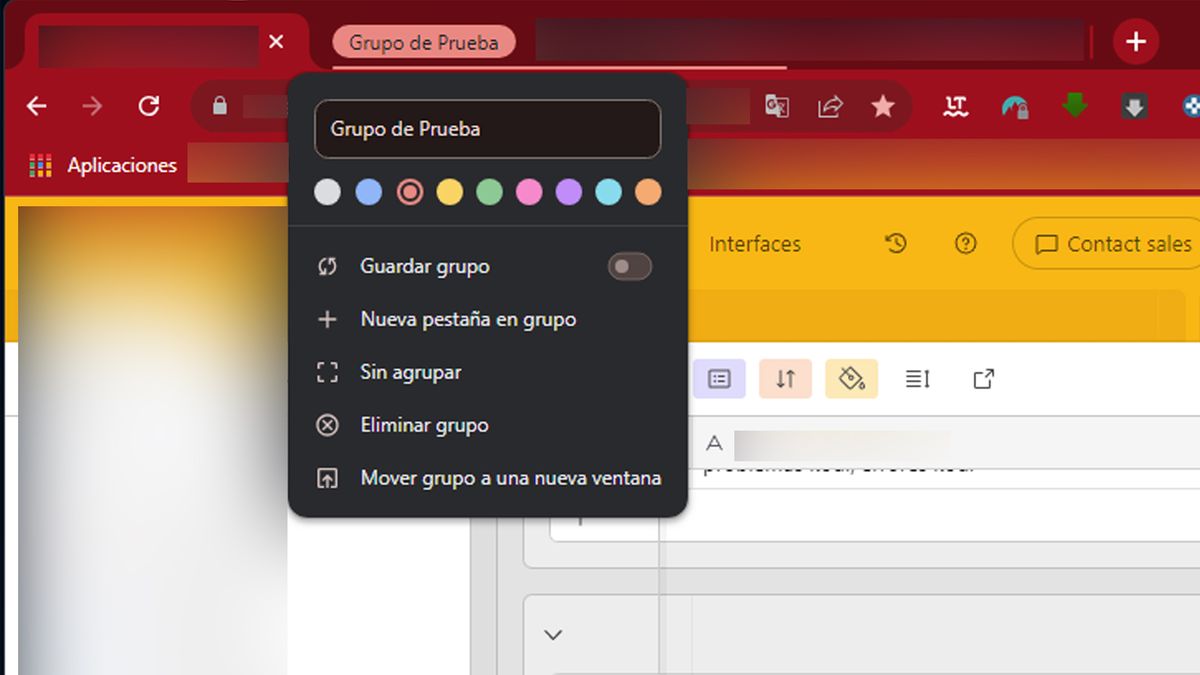Click the sort ascending-descending icon
The height and width of the screenshot is (675, 1200).
pos(785,379)
